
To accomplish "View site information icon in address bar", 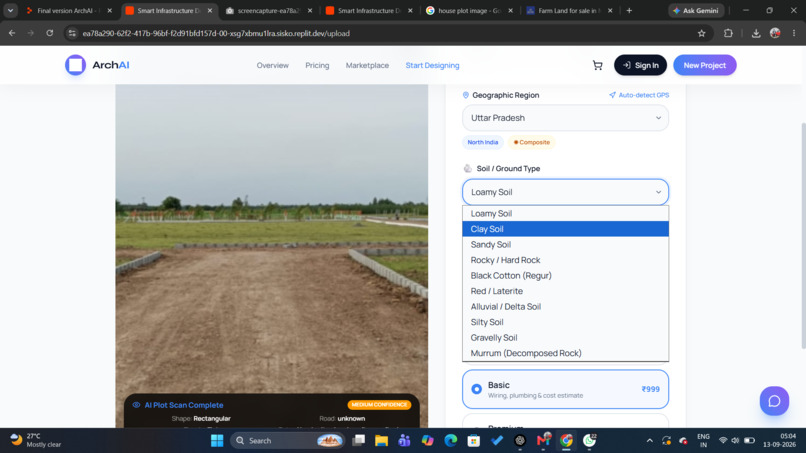I will click(x=72, y=33).
